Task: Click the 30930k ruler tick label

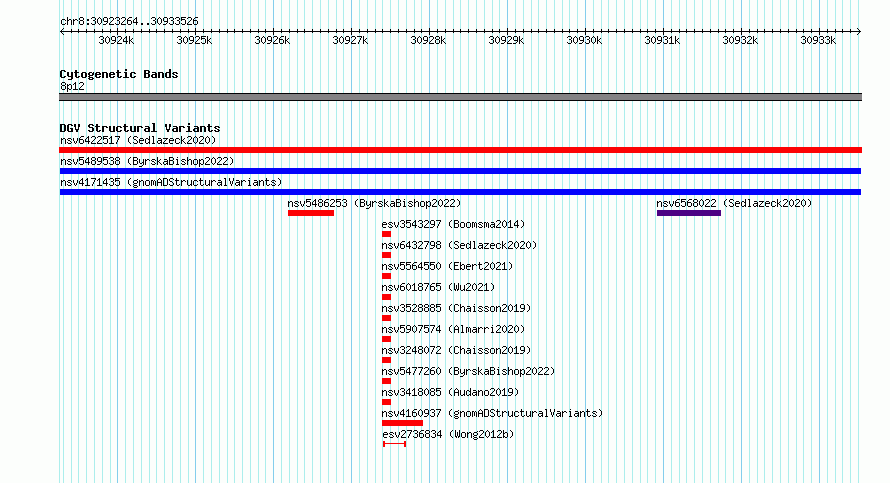Action: [x=584, y=40]
